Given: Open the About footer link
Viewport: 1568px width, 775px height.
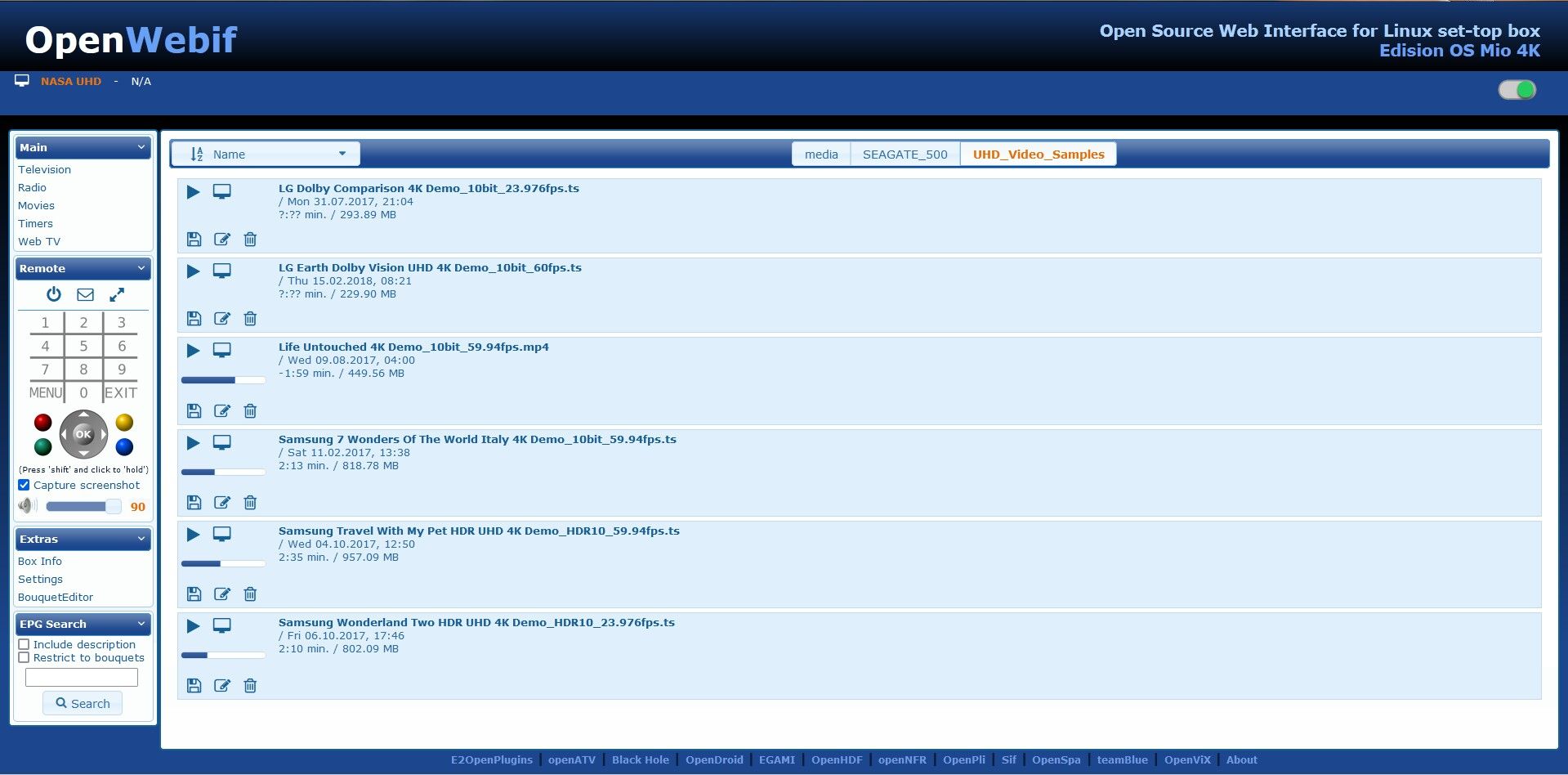Looking at the screenshot, I should click(1241, 759).
